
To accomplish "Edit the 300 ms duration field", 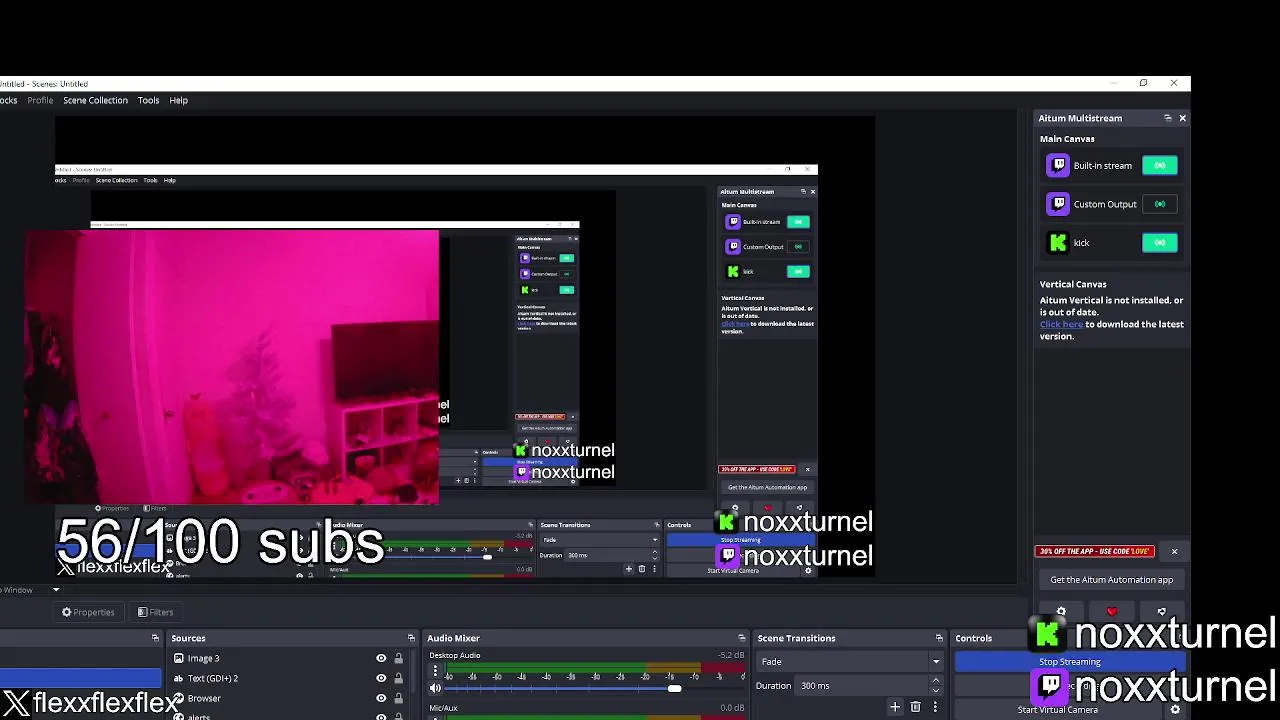I will click(x=860, y=686).
